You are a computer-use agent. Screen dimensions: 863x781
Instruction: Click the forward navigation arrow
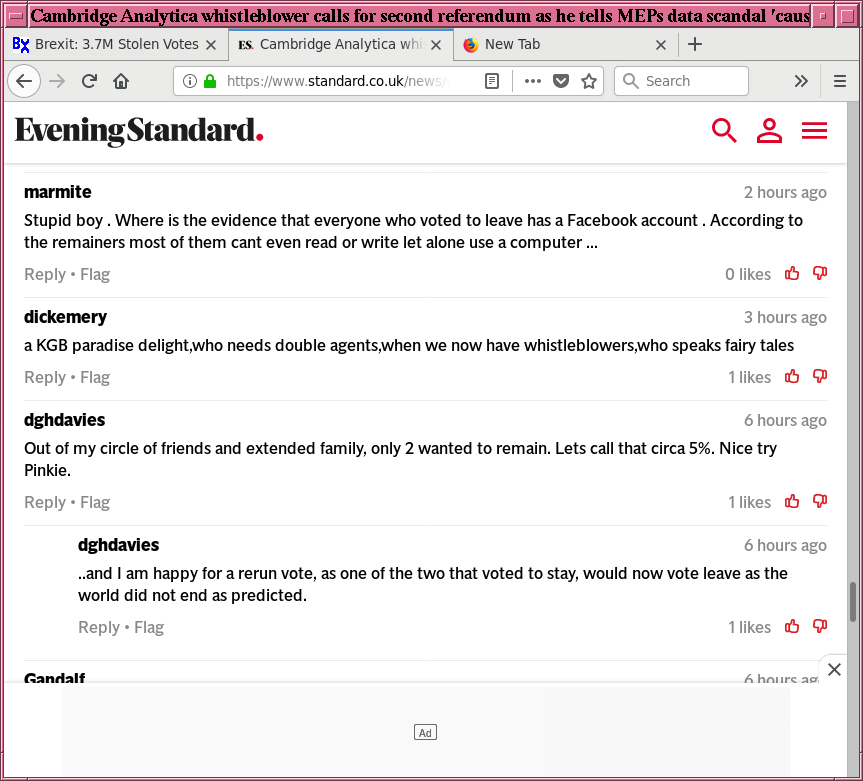point(57,81)
